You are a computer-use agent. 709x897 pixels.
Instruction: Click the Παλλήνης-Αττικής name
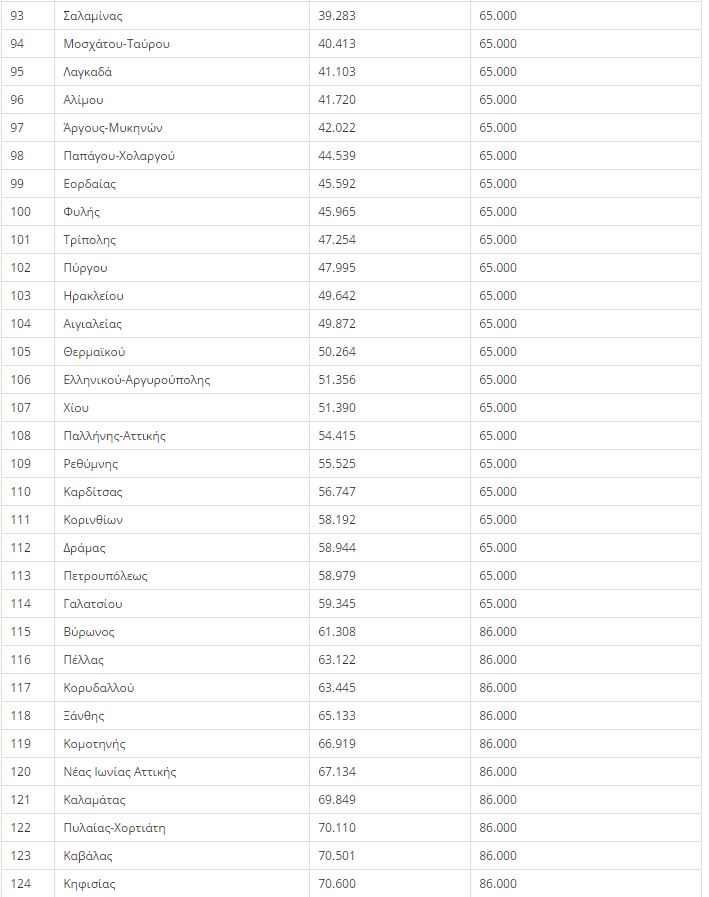[114, 436]
